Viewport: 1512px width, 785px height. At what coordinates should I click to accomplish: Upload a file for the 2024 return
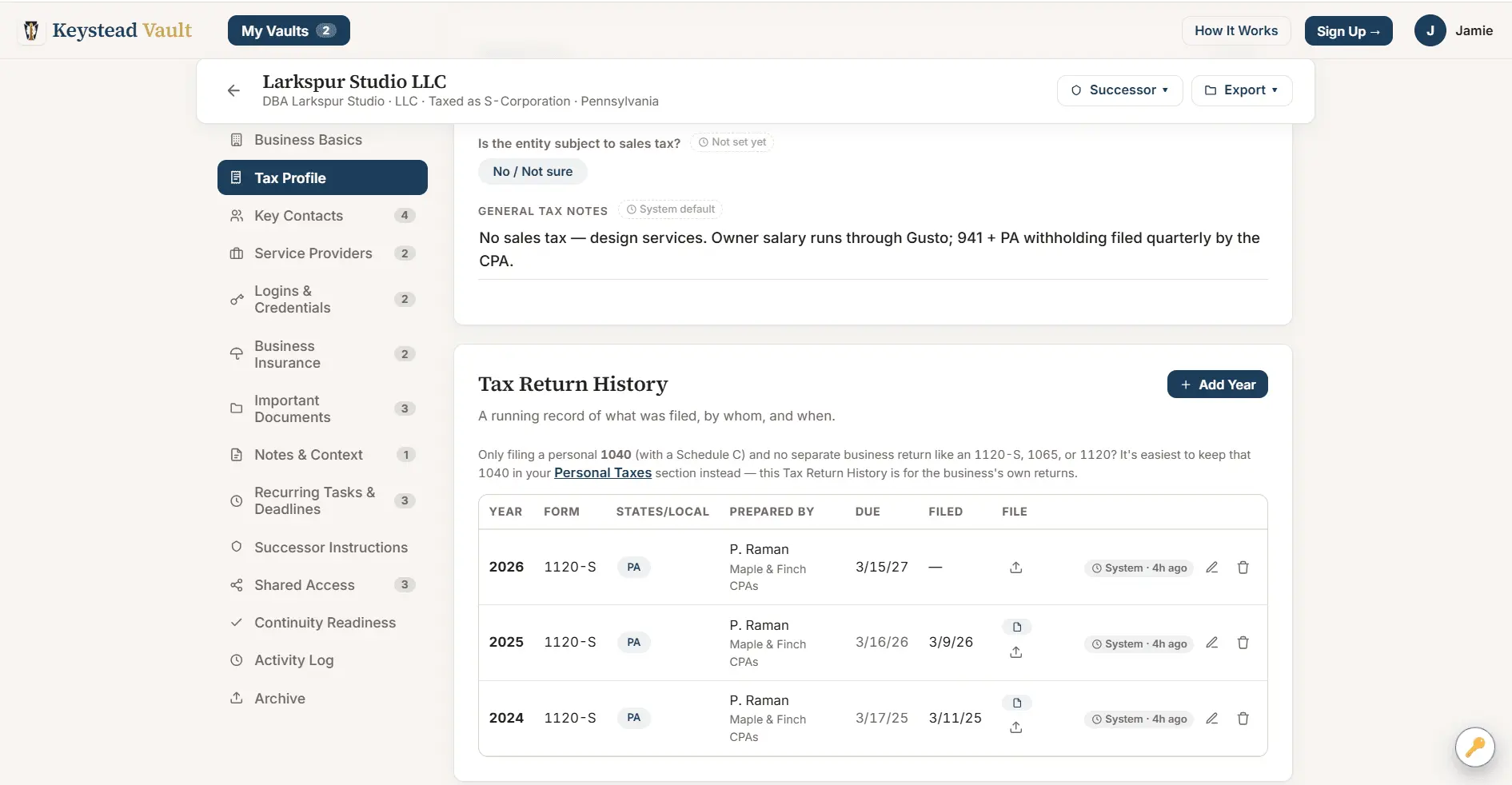pyautogui.click(x=1016, y=727)
